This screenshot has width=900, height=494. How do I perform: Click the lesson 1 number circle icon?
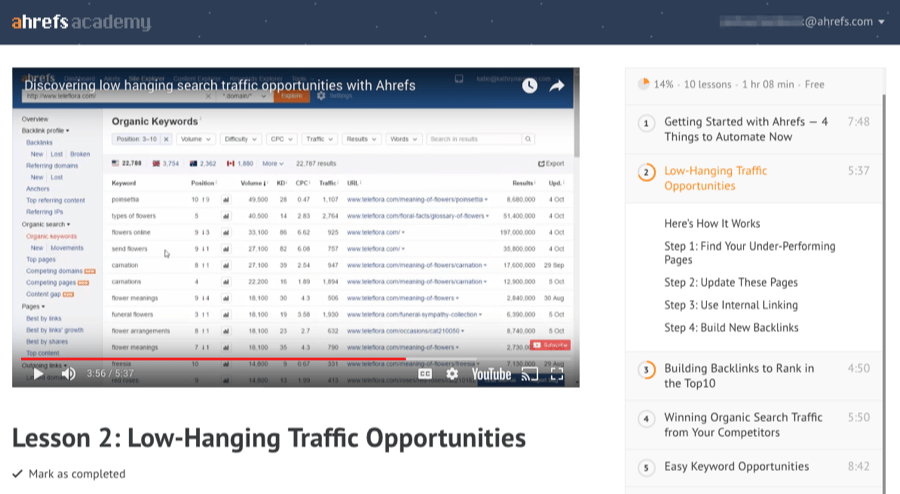[646, 123]
